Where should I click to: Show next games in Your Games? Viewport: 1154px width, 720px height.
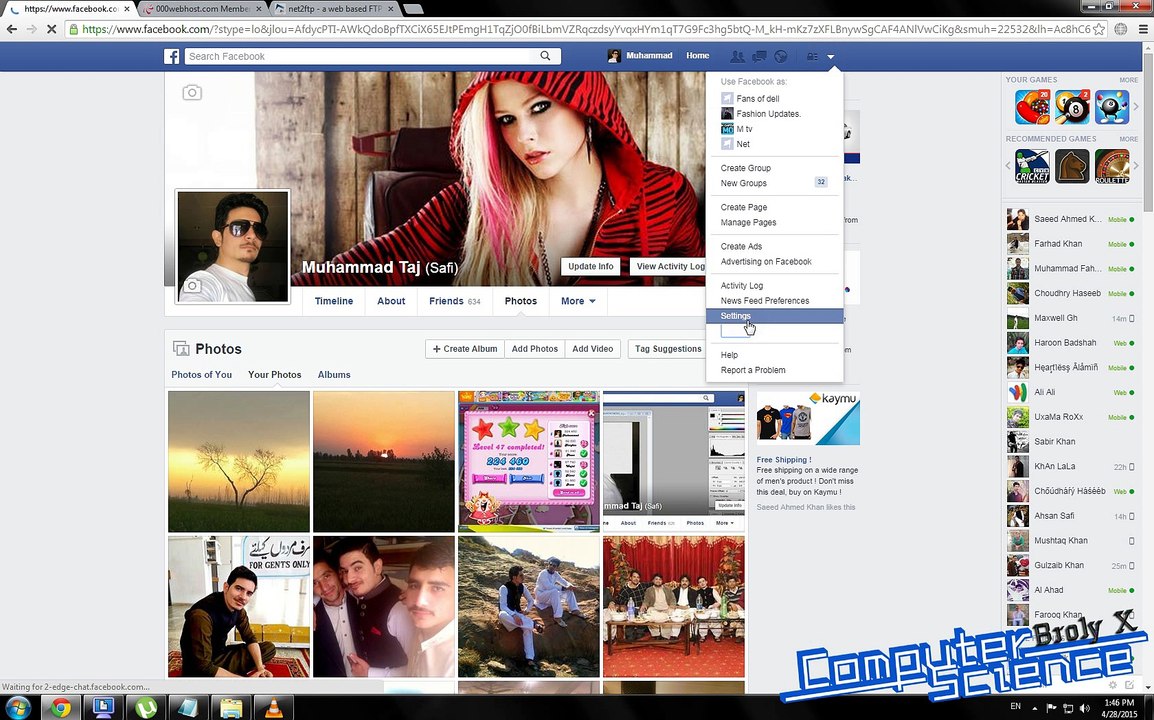pyautogui.click(x=1136, y=107)
